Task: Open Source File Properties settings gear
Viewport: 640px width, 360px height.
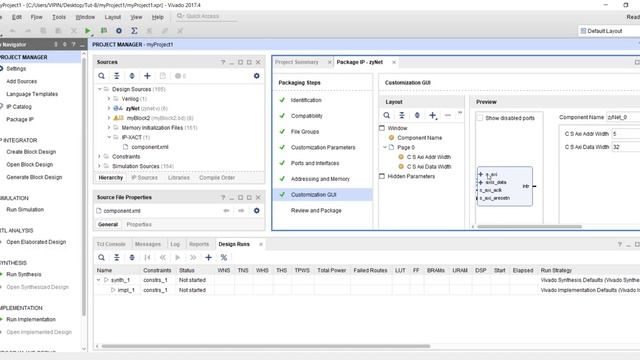Action: (x=256, y=211)
